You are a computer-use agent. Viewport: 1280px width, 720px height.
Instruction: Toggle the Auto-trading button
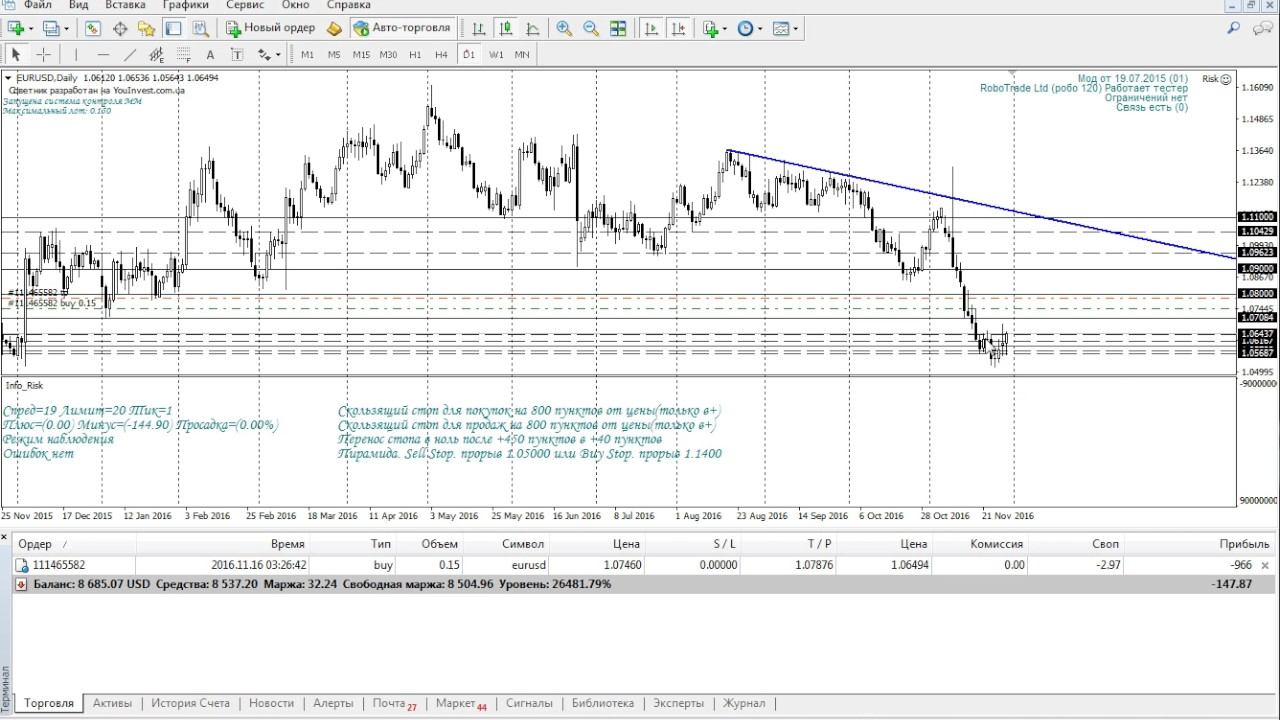point(403,28)
